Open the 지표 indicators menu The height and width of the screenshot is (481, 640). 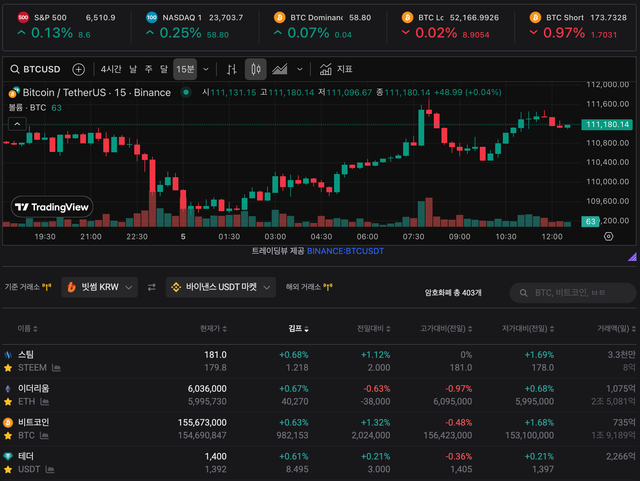336,69
